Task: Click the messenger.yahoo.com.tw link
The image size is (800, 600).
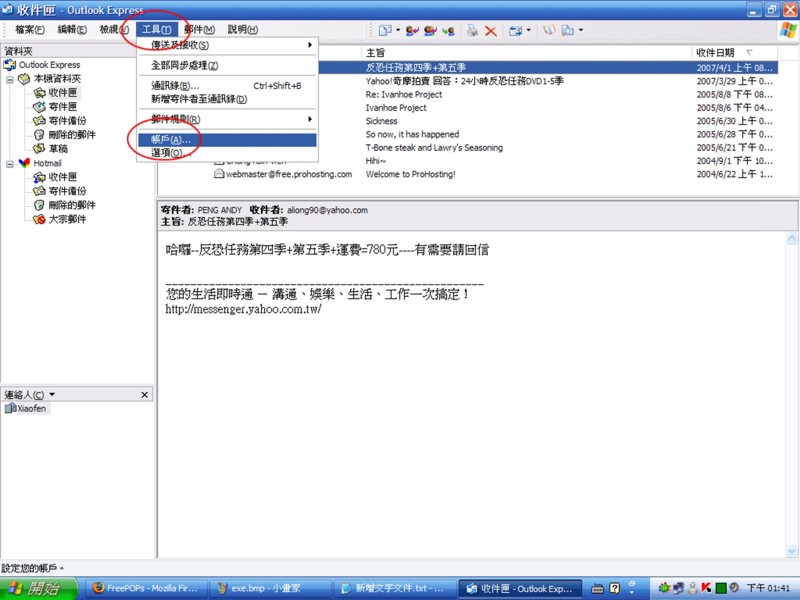Action: (243, 310)
